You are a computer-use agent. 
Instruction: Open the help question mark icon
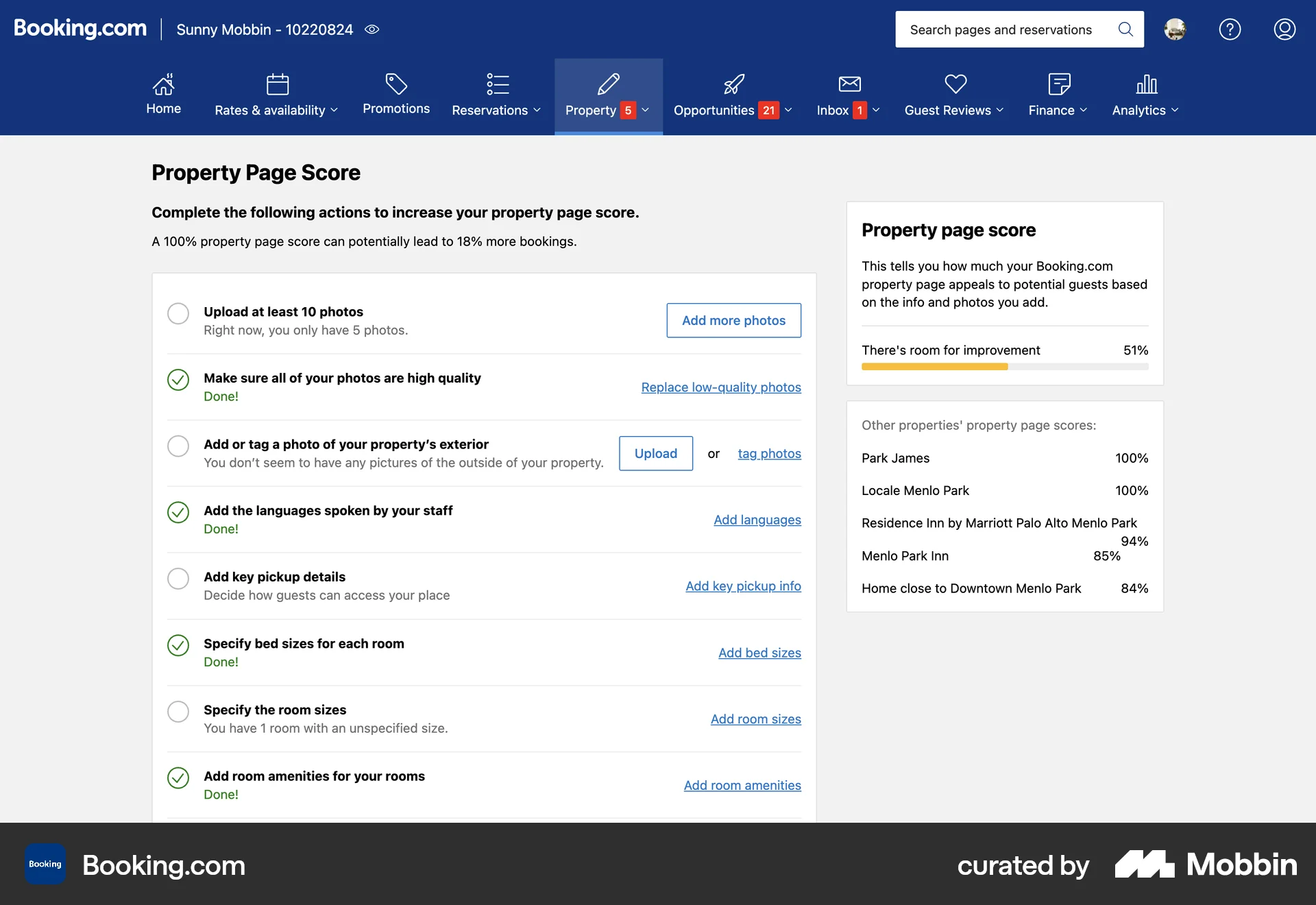pyautogui.click(x=1230, y=29)
